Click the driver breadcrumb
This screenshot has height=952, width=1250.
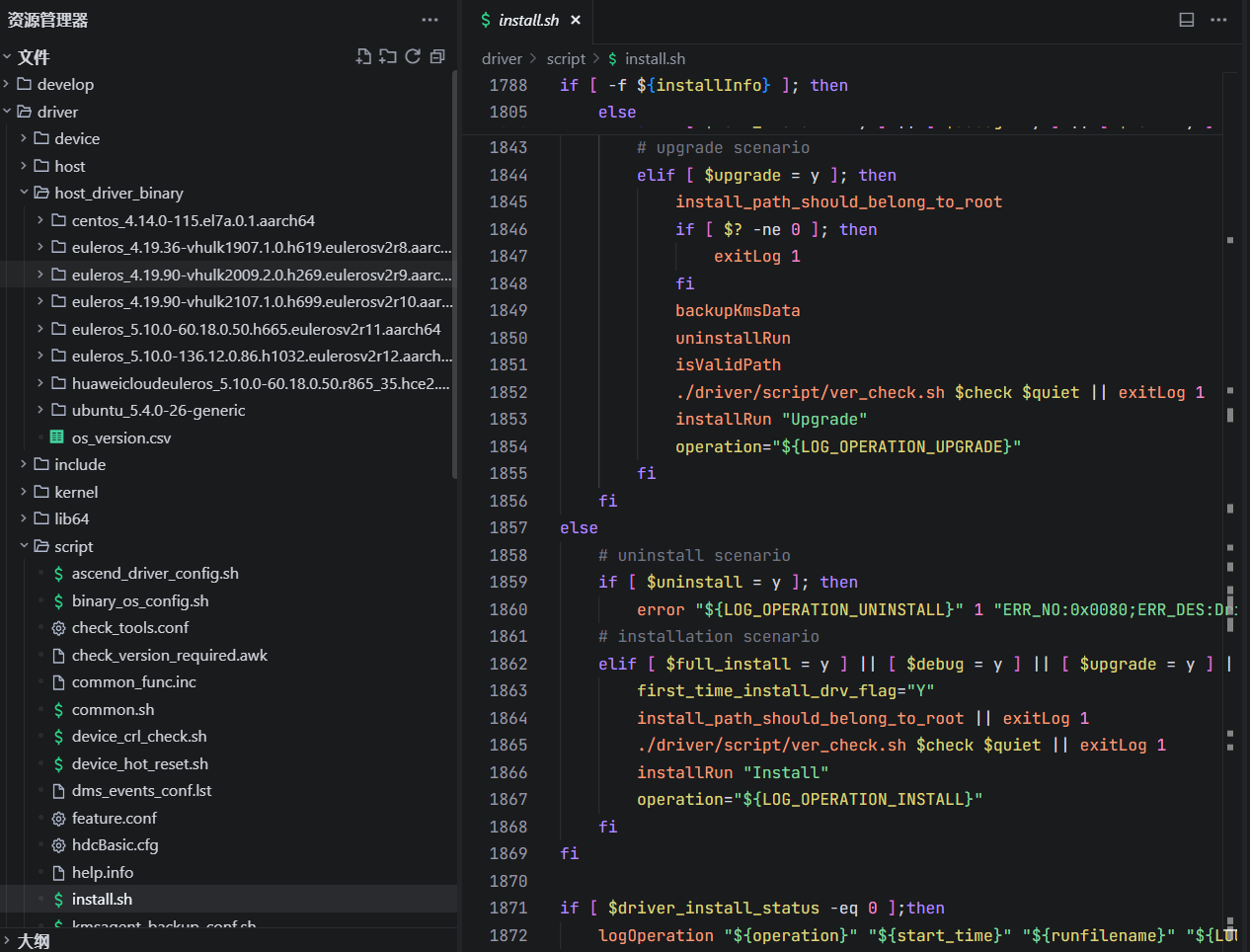tap(502, 59)
